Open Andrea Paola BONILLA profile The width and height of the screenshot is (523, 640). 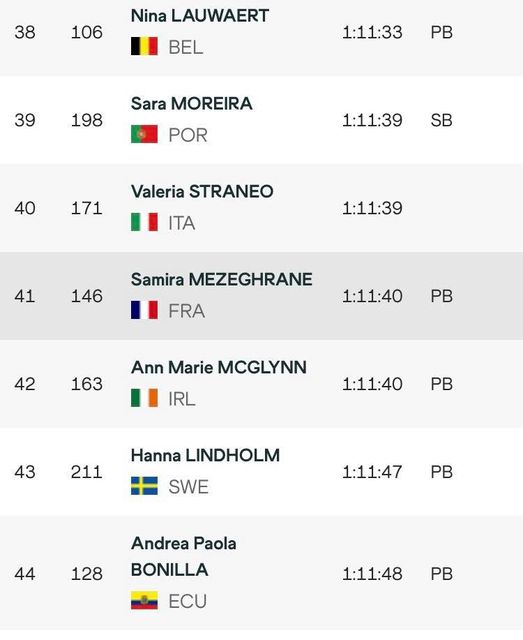[184, 557]
